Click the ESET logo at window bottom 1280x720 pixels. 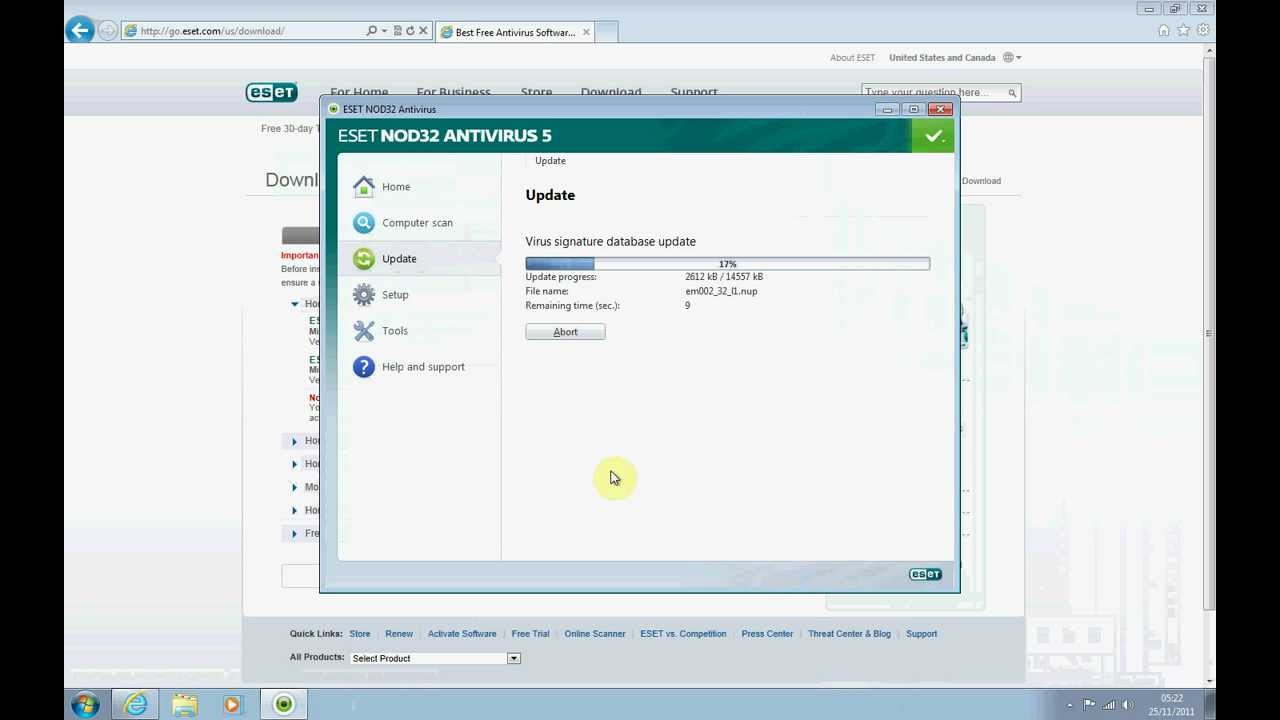point(925,574)
